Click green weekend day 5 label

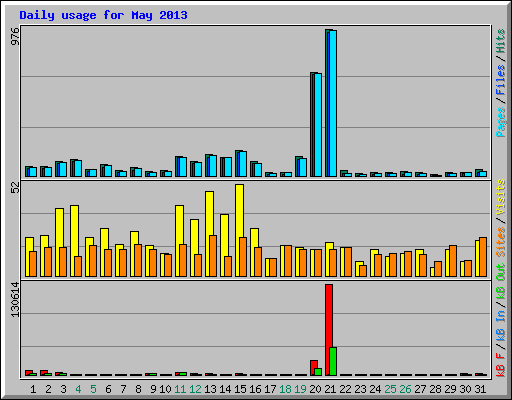pos(93,389)
